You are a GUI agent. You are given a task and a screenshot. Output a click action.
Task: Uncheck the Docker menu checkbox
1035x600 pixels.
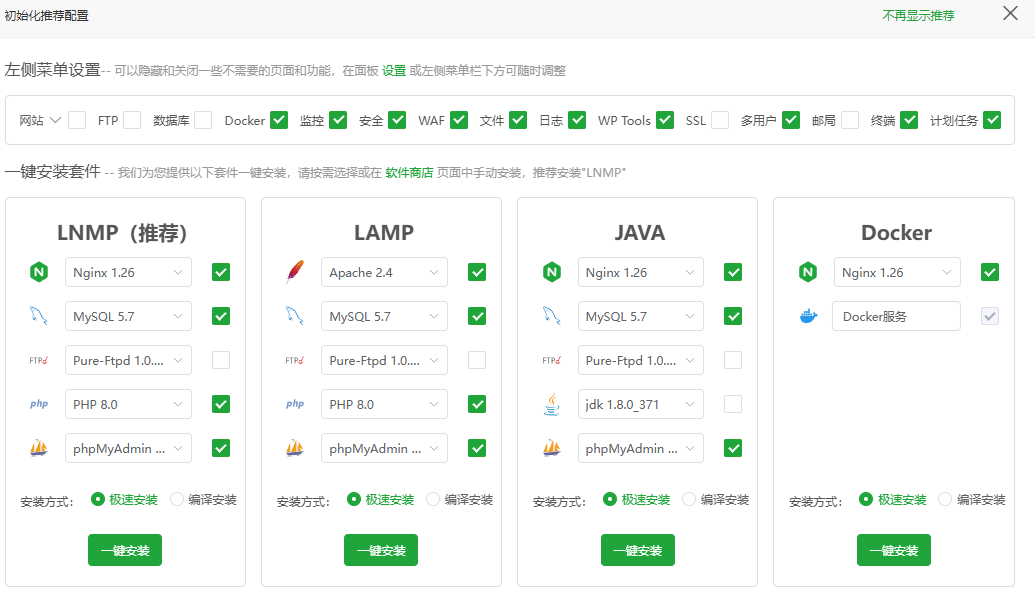279,120
